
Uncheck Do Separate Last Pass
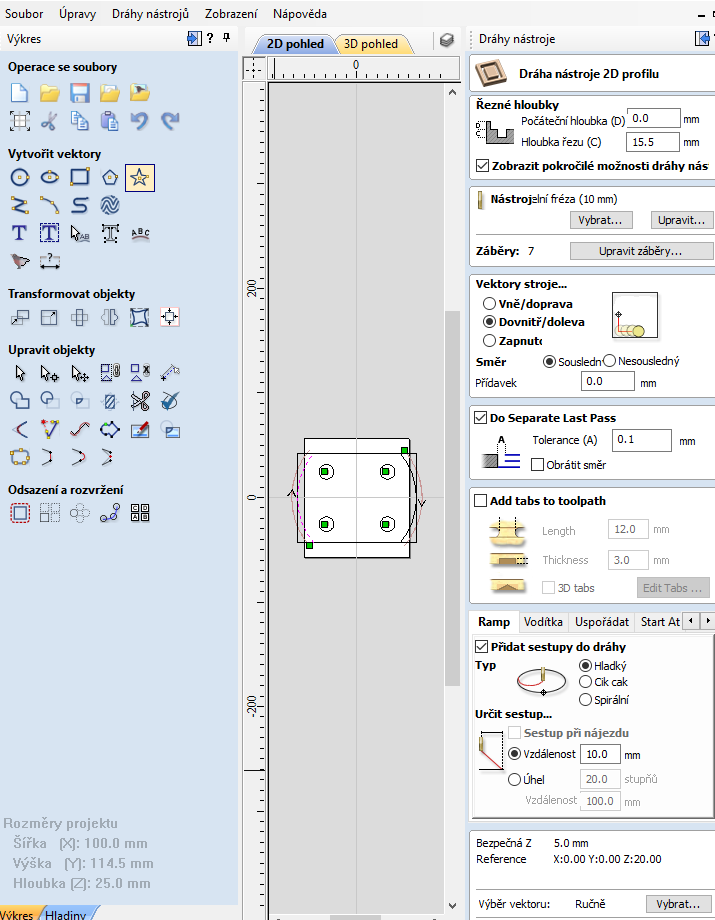(481, 418)
